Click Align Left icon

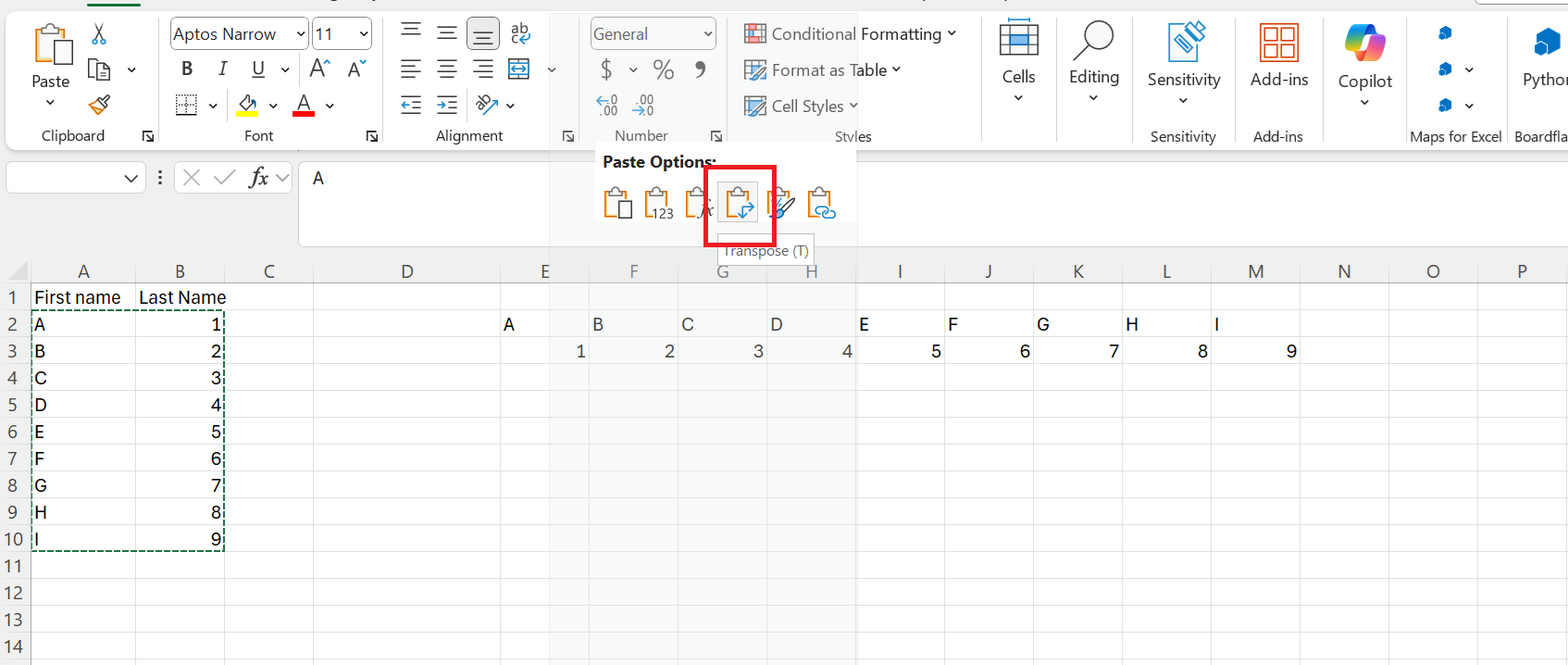coord(411,69)
